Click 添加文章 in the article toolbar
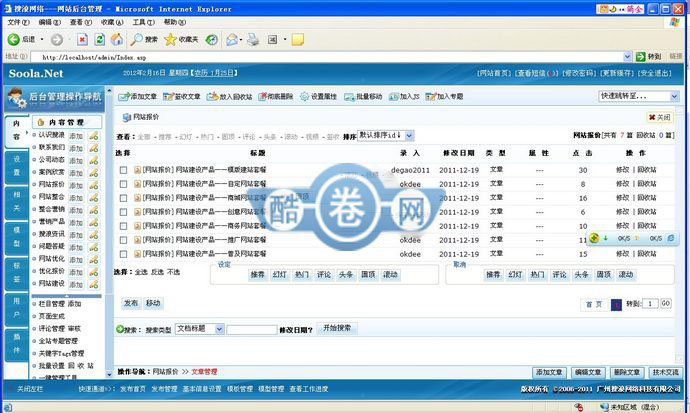690x413 pixels. (x=138, y=96)
